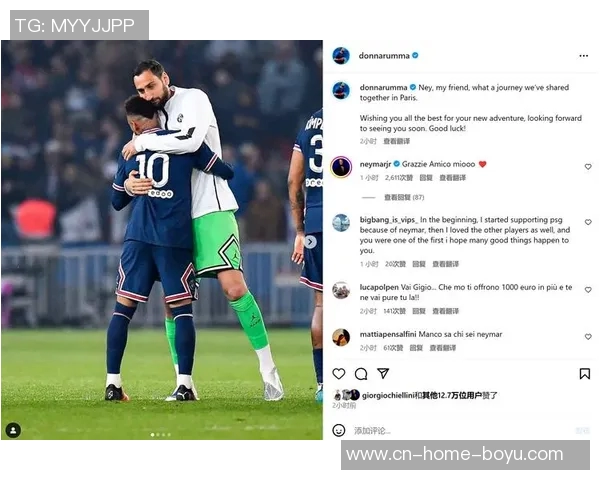The width and height of the screenshot is (600, 480).
Task: Like bigbang_is_vips_ comment heart
Action: [x=588, y=222]
